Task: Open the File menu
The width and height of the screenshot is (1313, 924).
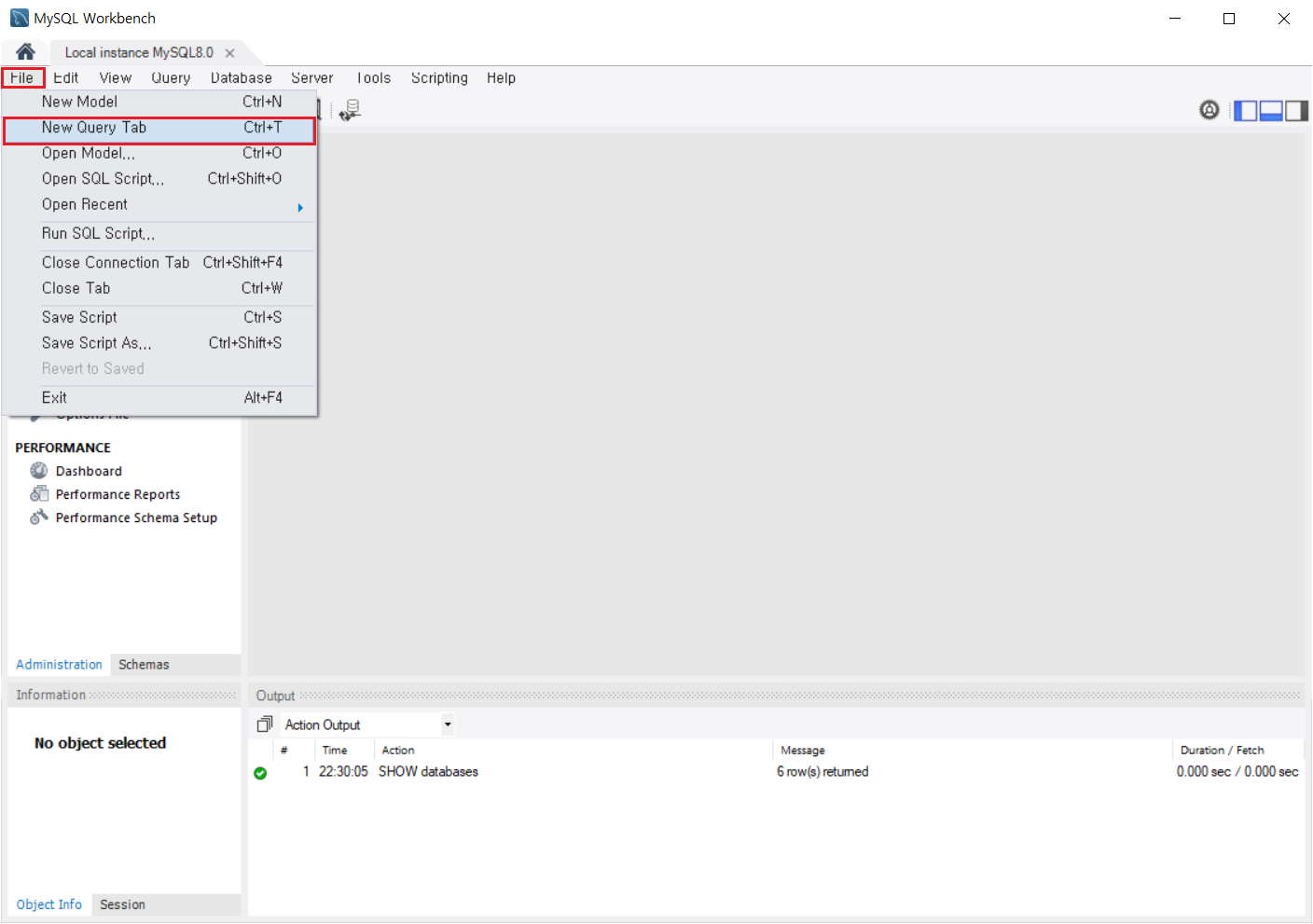Action: pyautogui.click(x=22, y=78)
